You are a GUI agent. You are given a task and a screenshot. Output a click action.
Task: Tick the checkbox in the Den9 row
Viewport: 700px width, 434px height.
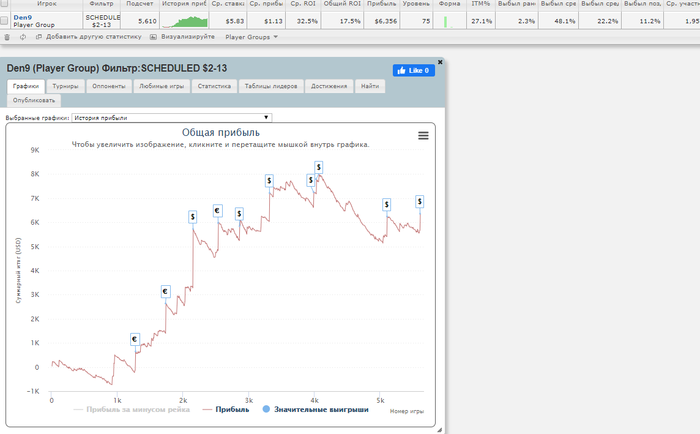[x=4, y=21]
